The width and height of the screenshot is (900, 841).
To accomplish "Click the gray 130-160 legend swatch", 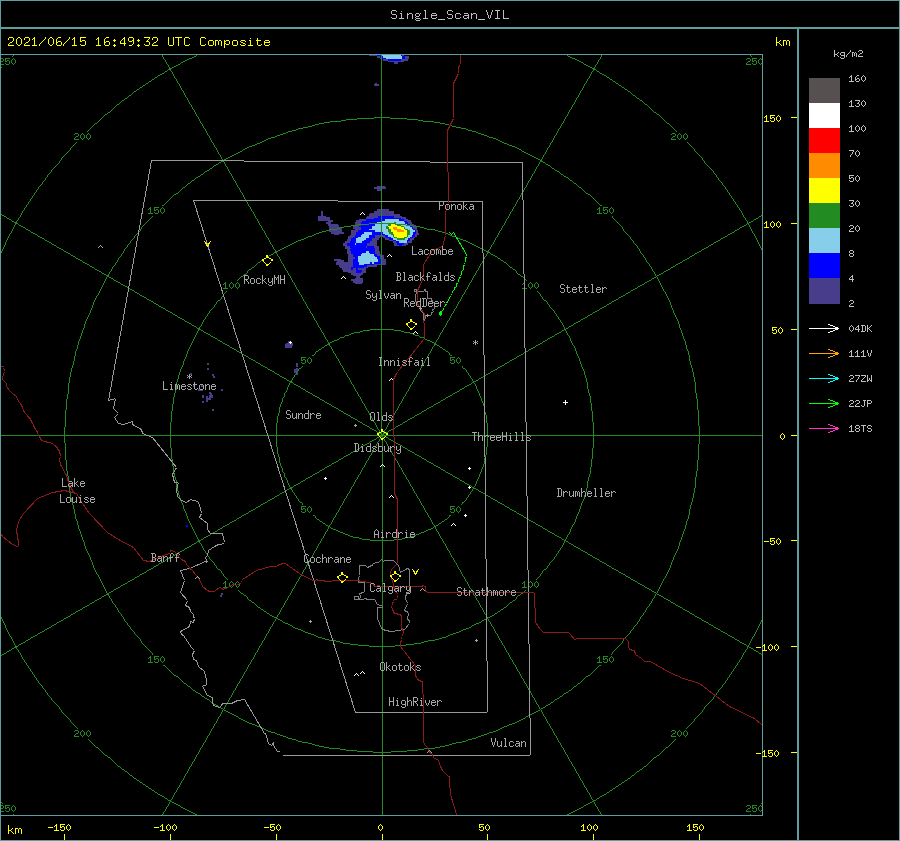I will 824,91.
